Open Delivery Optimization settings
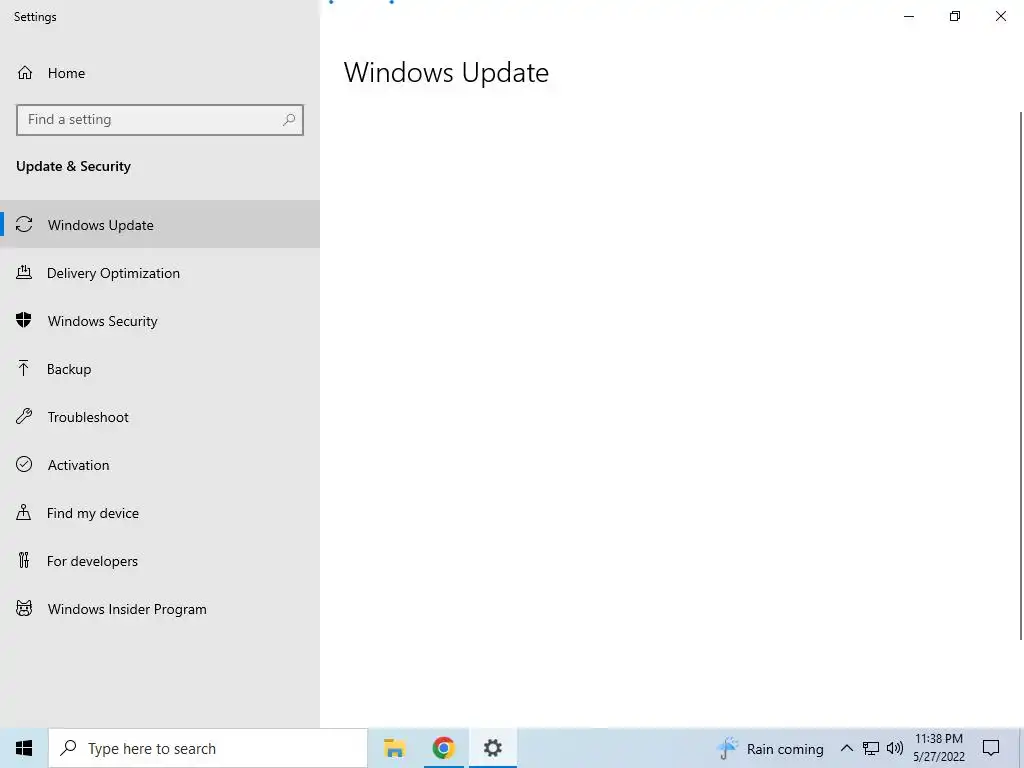Viewport: 1024px width, 768px height. 160,273
